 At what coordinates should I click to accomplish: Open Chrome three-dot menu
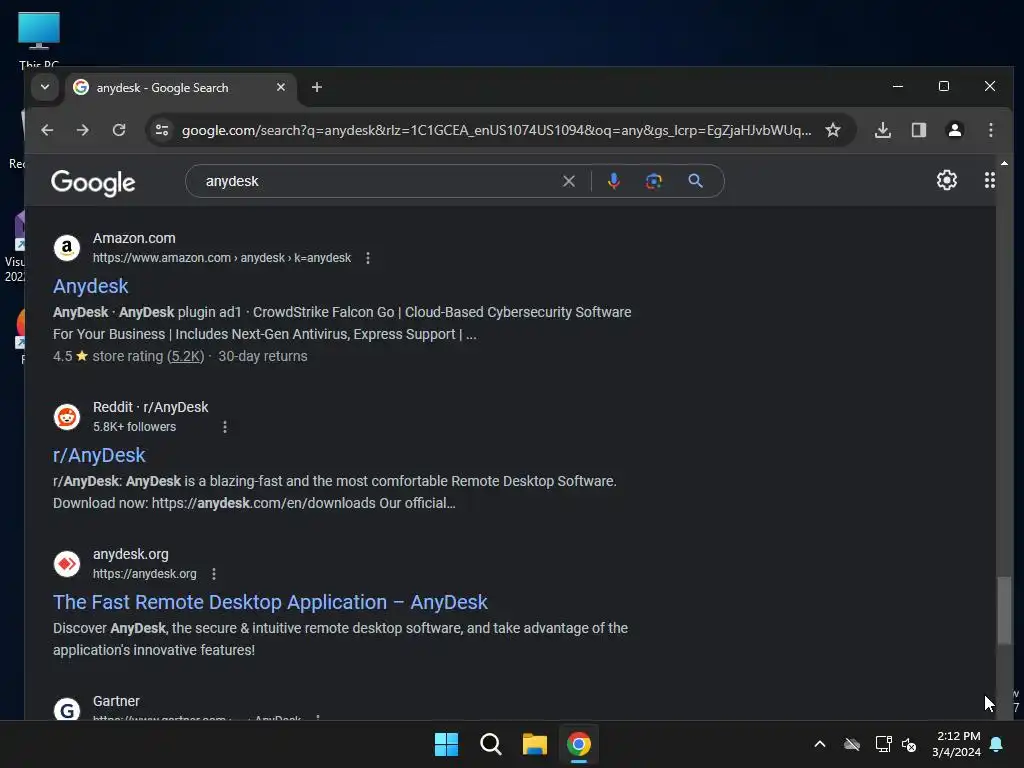[x=991, y=130]
